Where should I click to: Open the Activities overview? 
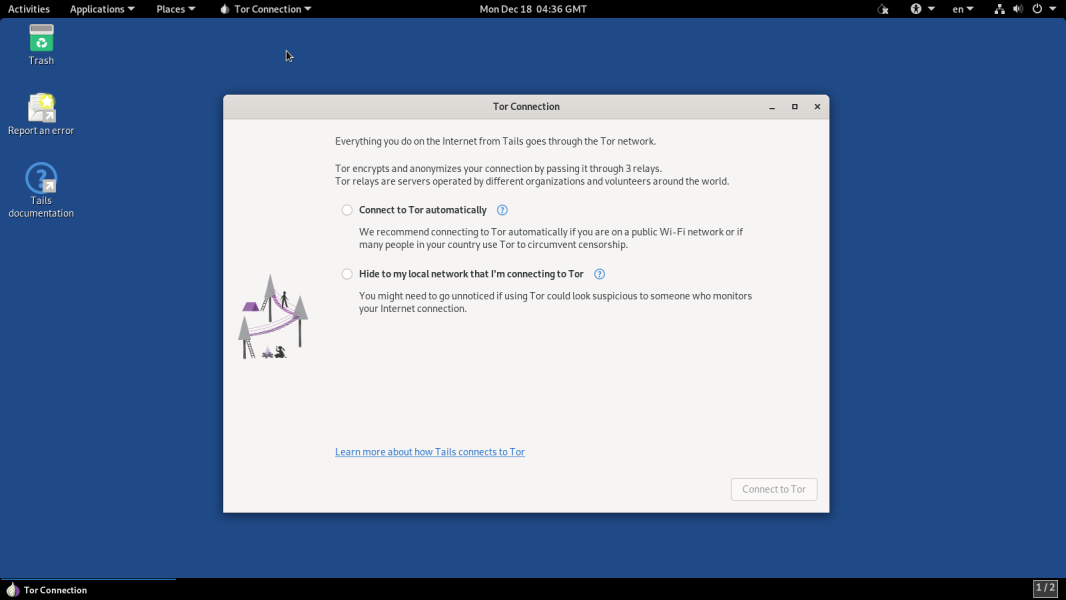[x=29, y=9]
